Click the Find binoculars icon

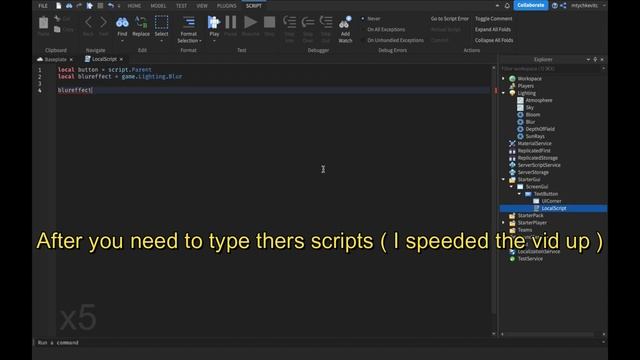pos(122,22)
